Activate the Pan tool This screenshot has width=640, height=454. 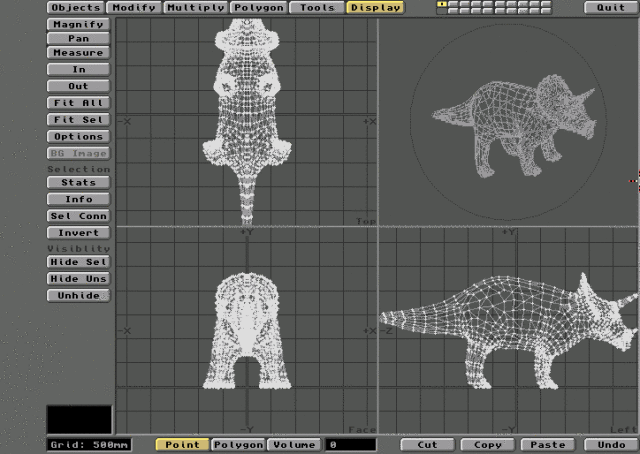(79, 38)
